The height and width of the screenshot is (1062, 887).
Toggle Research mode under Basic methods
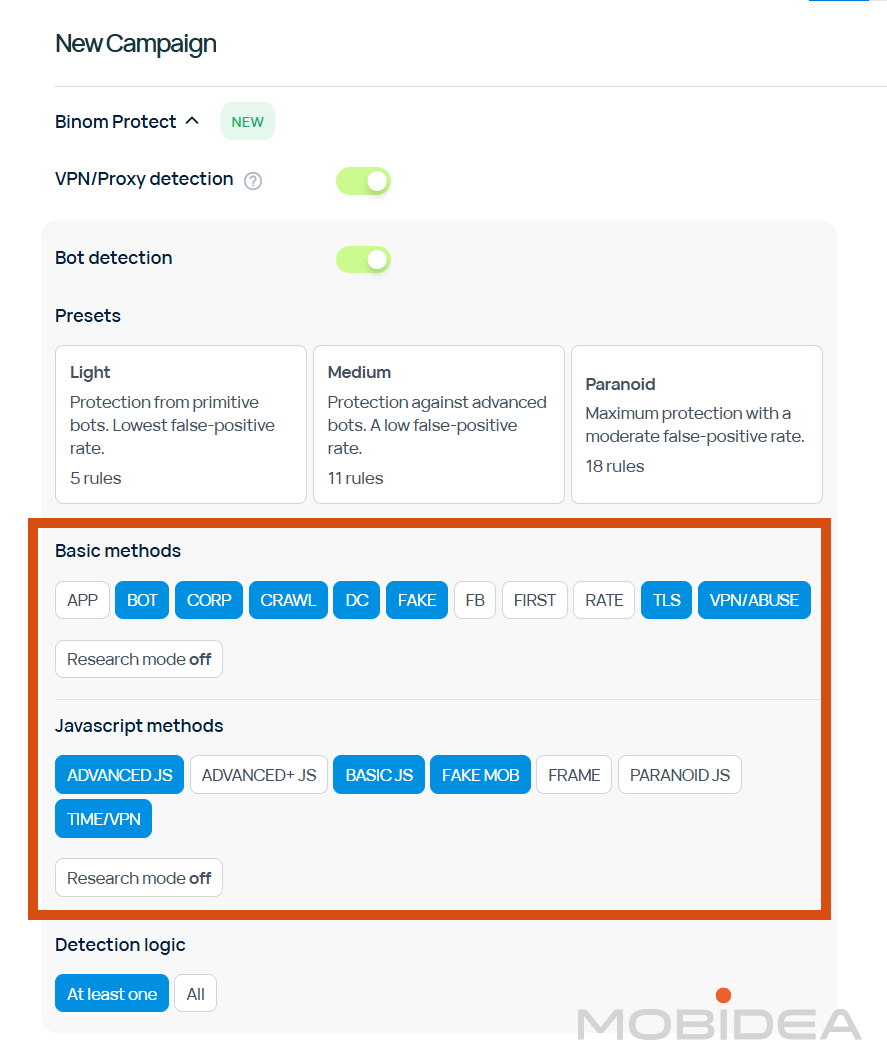click(x=139, y=659)
